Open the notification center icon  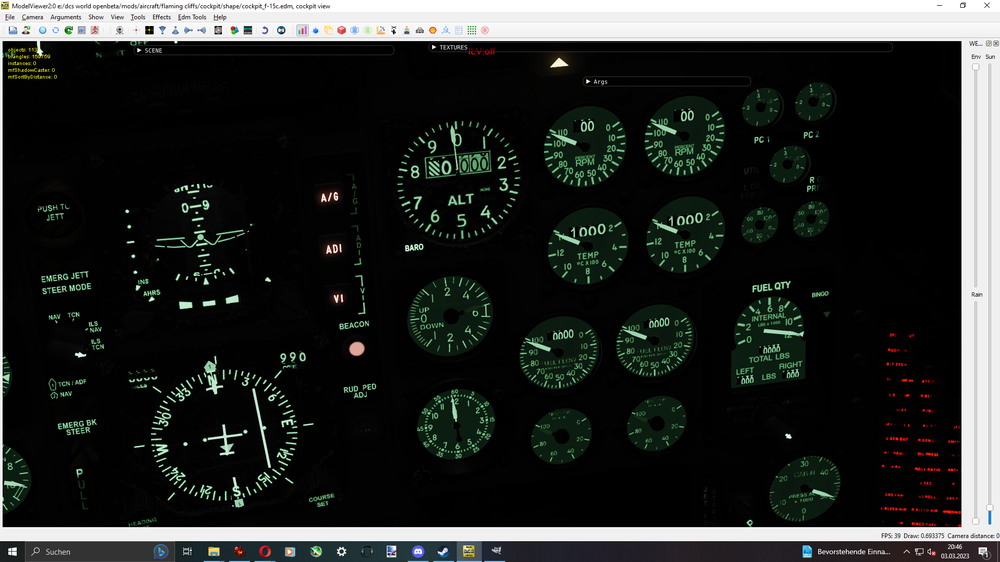(x=984, y=551)
